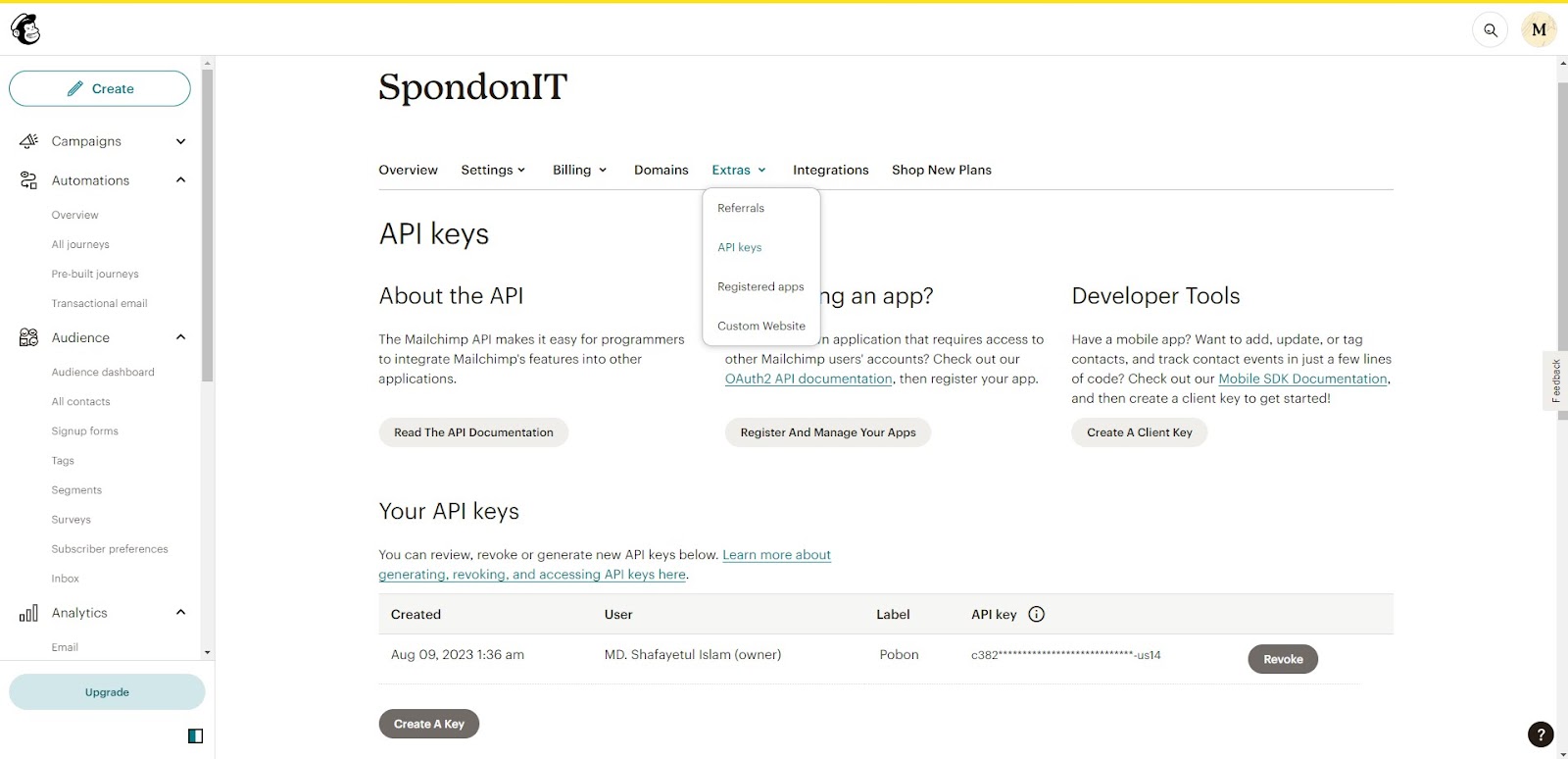Open the Billing dropdown tab
Image resolution: width=1568 pixels, height=759 pixels.
pyautogui.click(x=579, y=170)
